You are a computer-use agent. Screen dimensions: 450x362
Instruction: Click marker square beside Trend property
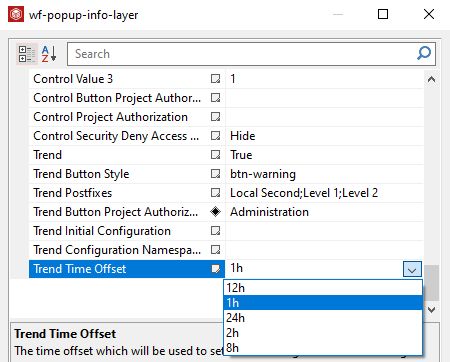point(215,155)
